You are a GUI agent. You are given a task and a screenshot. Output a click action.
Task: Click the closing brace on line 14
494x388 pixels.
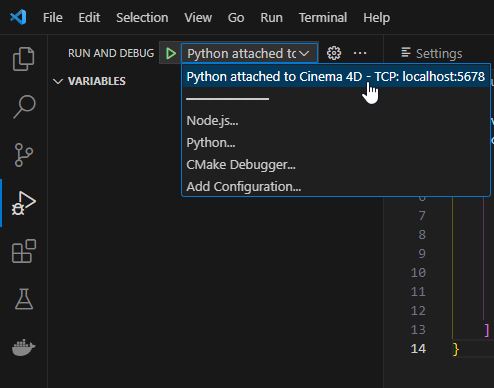(x=456, y=349)
